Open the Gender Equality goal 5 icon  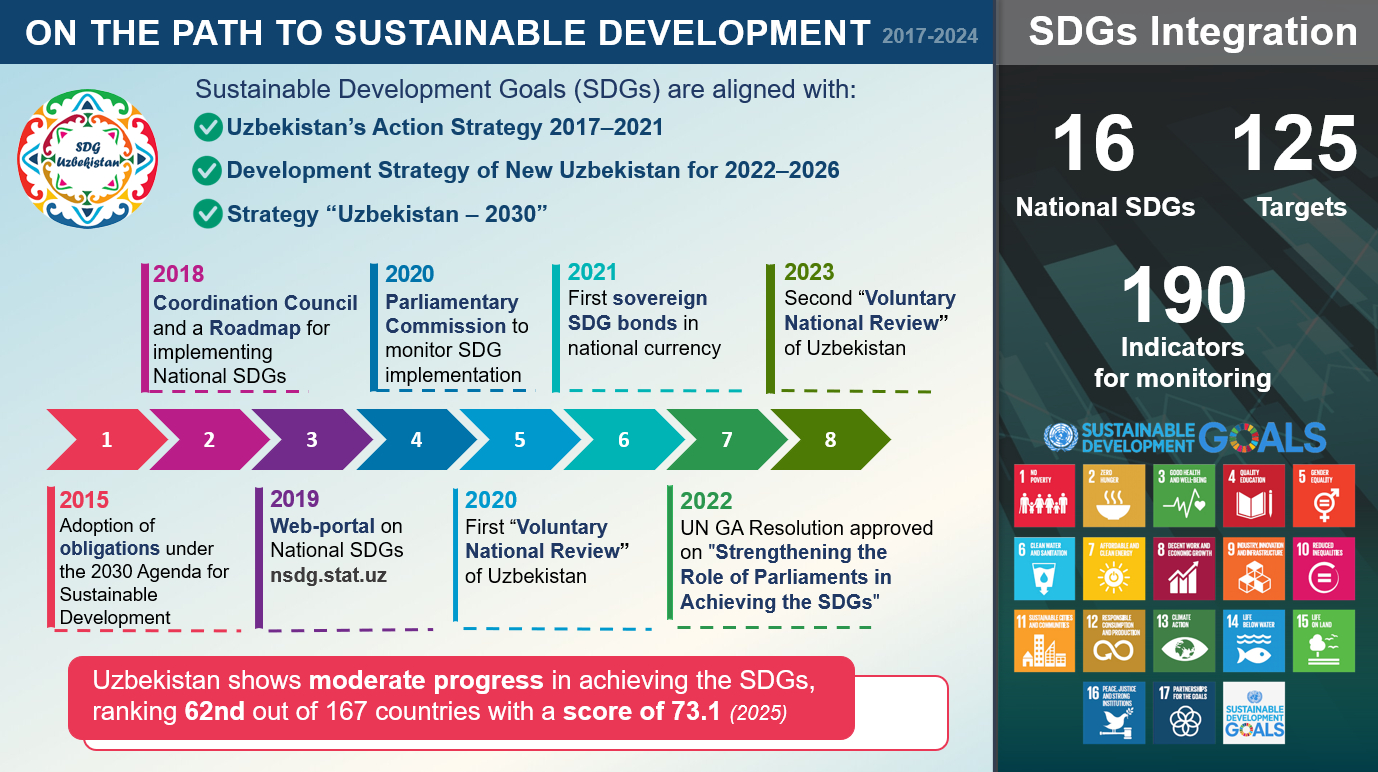(1324, 496)
